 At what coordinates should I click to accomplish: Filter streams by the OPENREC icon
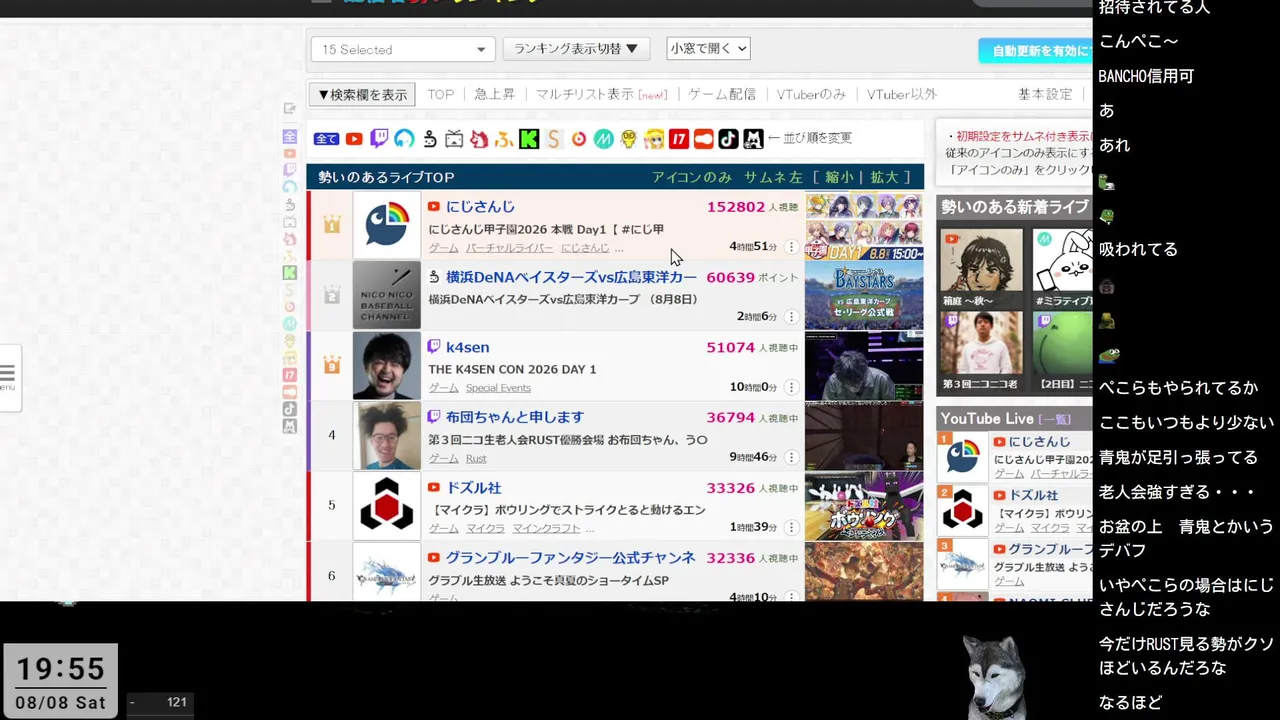[x=404, y=139]
